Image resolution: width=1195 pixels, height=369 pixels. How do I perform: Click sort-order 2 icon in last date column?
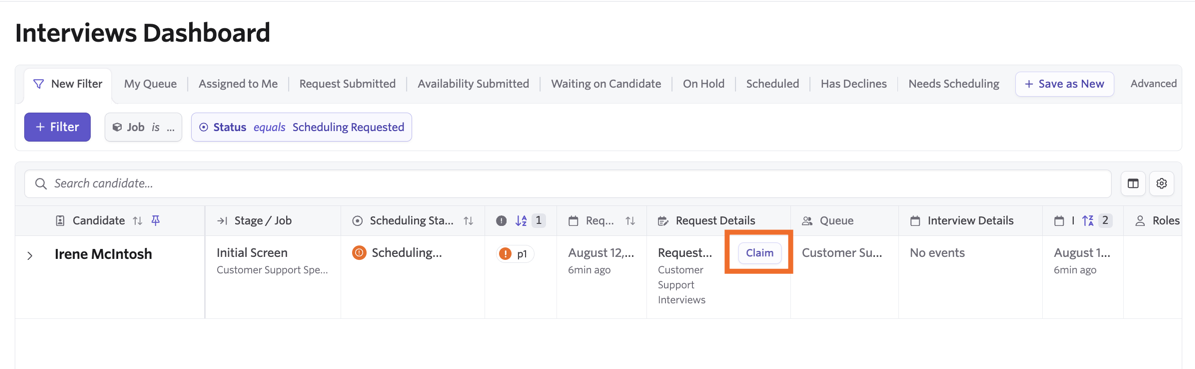click(1088, 220)
